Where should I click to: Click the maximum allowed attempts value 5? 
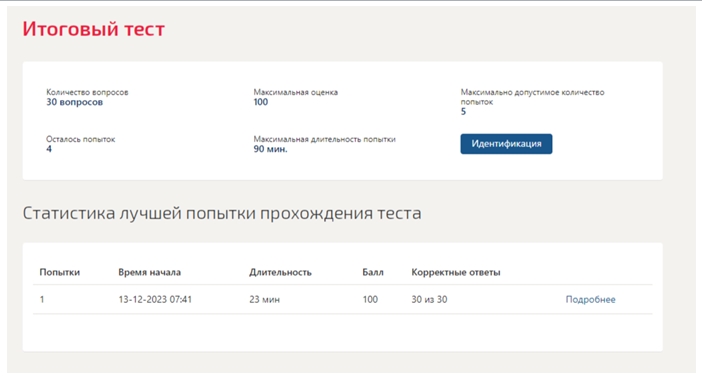[x=463, y=111]
